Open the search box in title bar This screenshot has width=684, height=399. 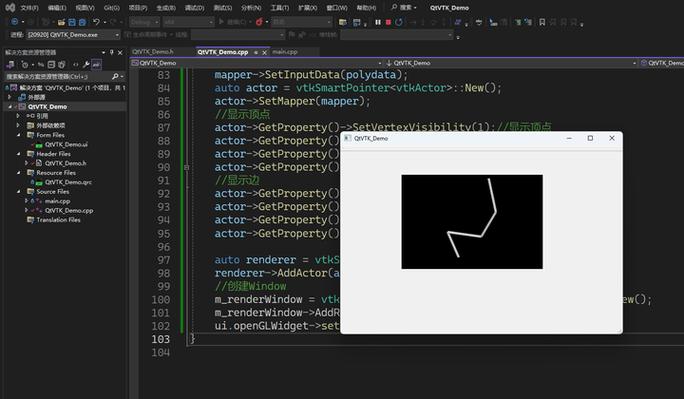pos(404,7)
